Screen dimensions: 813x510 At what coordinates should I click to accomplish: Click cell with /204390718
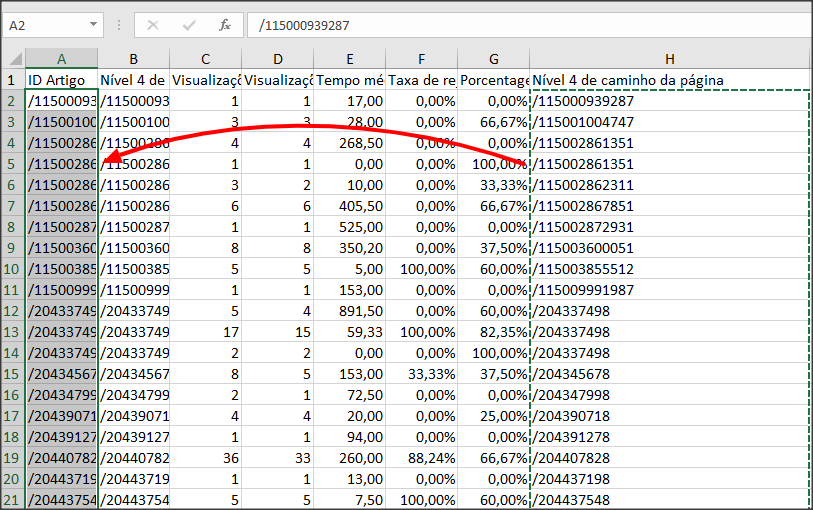pyautogui.click(x=670, y=416)
